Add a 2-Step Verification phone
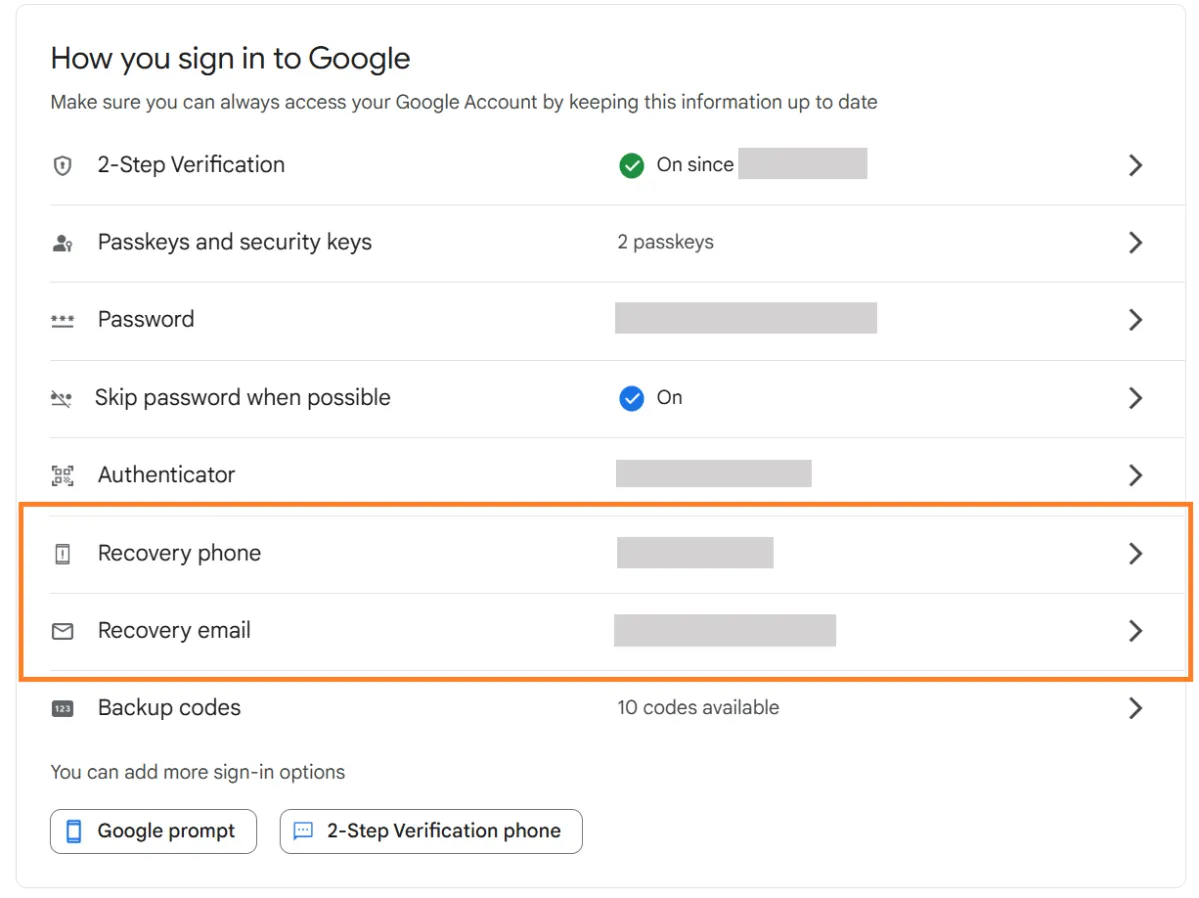This screenshot has width=1199, height=898. pos(431,831)
